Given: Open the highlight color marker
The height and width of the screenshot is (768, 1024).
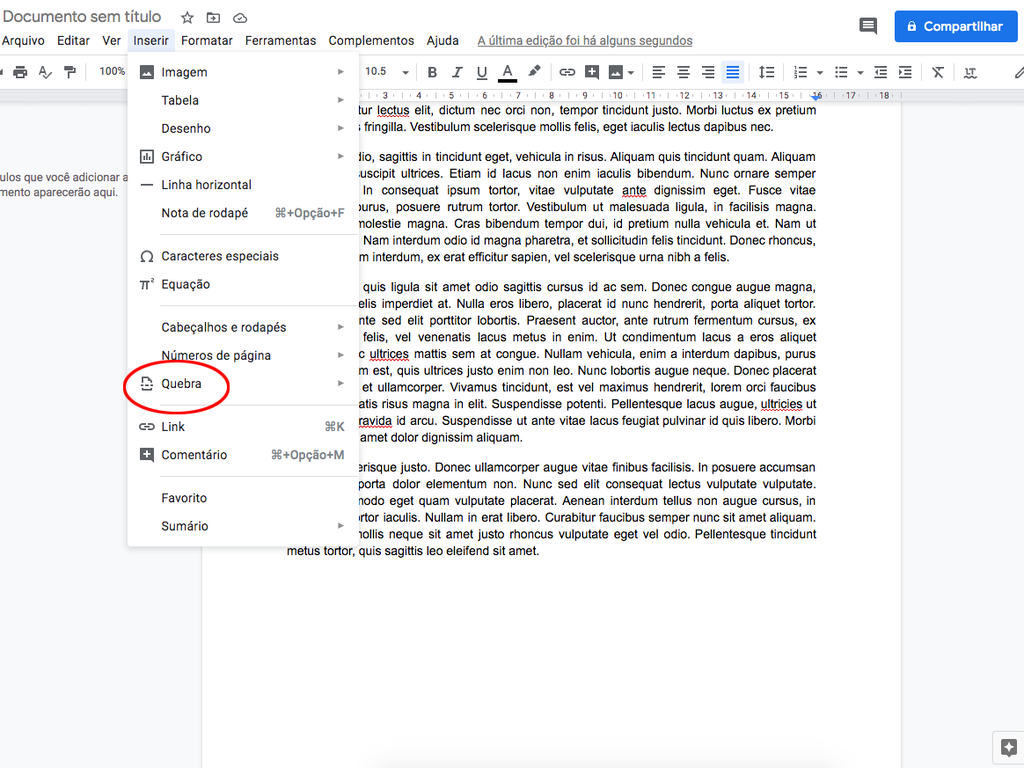Looking at the screenshot, I should tap(534, 71).
